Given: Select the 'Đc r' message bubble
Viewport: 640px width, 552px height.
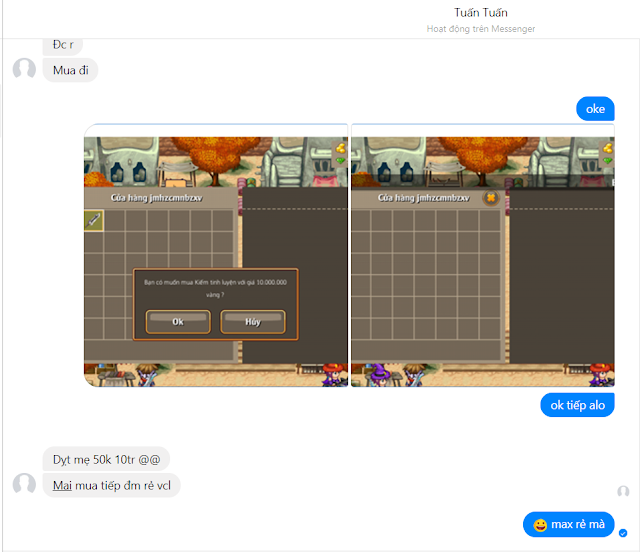Looking at the screenshot, I should pos(62,46).
